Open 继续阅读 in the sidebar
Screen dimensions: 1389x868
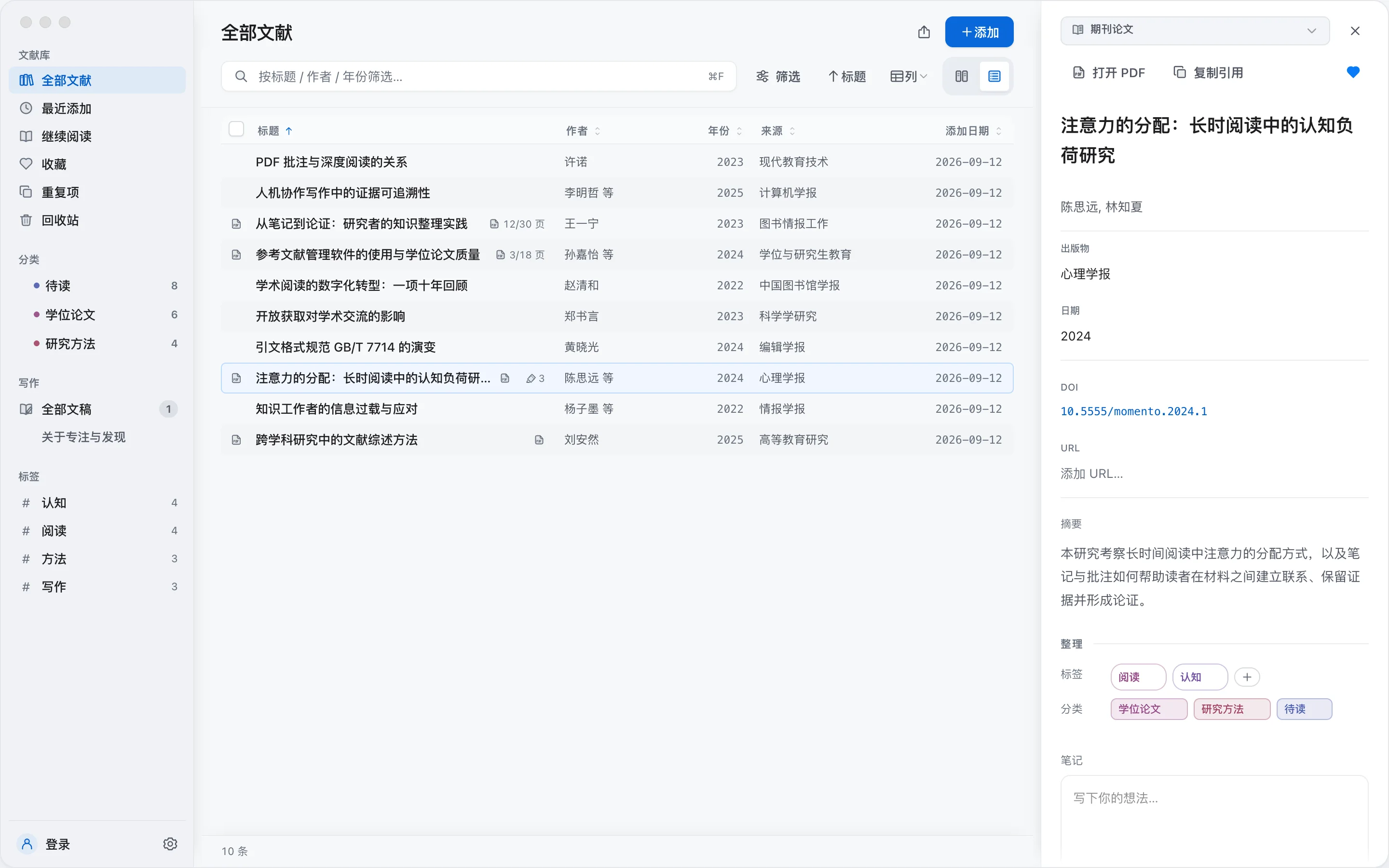coord(97,136)
